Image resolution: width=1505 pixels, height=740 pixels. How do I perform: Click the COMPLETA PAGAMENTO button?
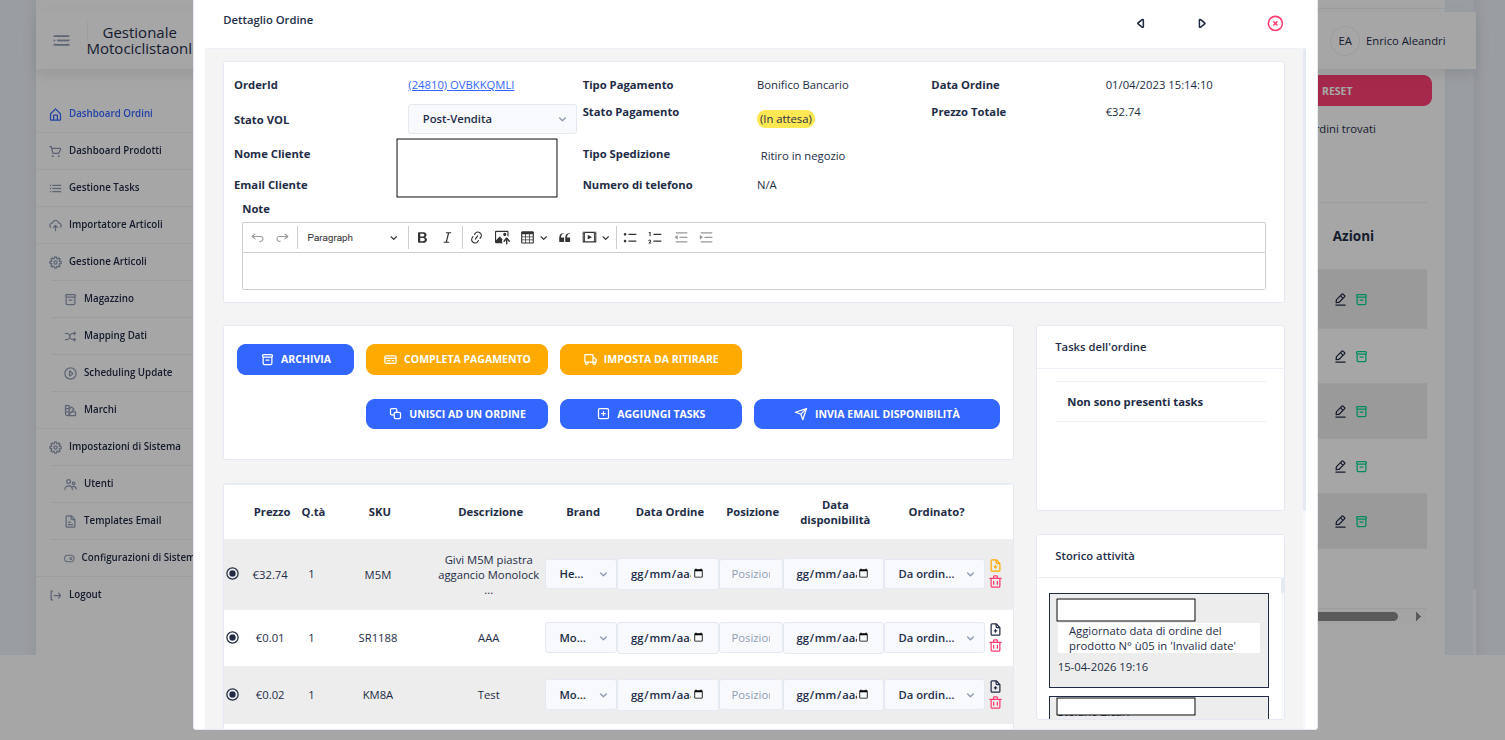pyautogui.click(x=456, y=359)
